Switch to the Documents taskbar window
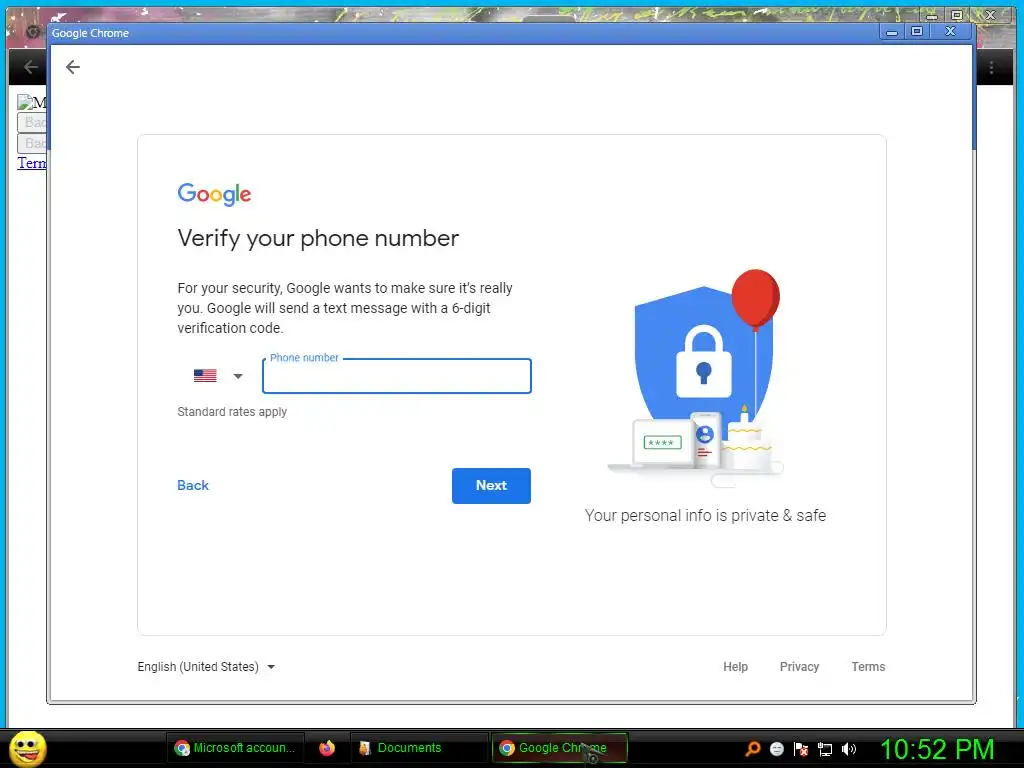Image resolution: width=1024 pixels, height=768 pixels. [x=418, y=748]
